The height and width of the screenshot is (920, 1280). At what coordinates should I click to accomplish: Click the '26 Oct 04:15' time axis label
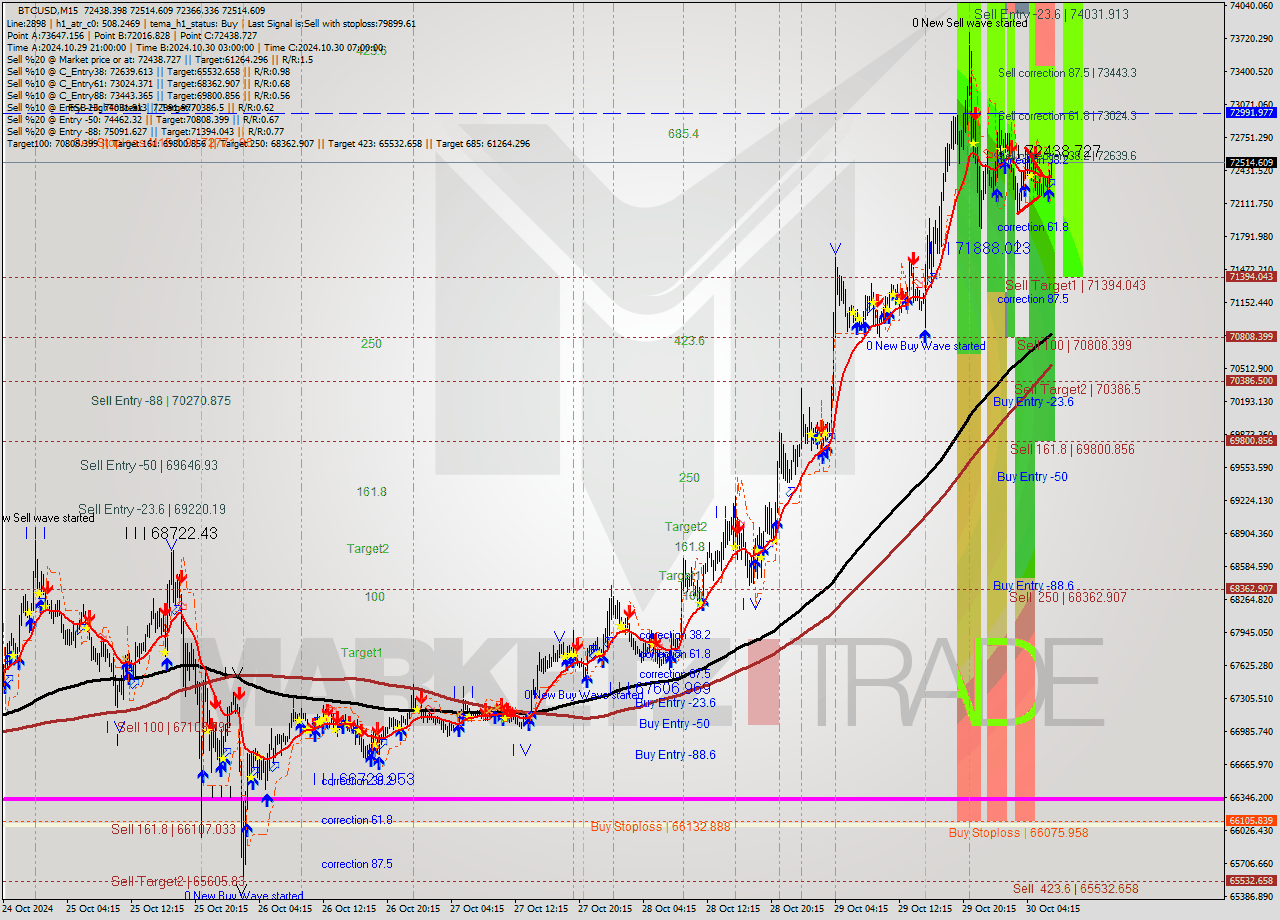pyautogui.click(x=285, y=909)
